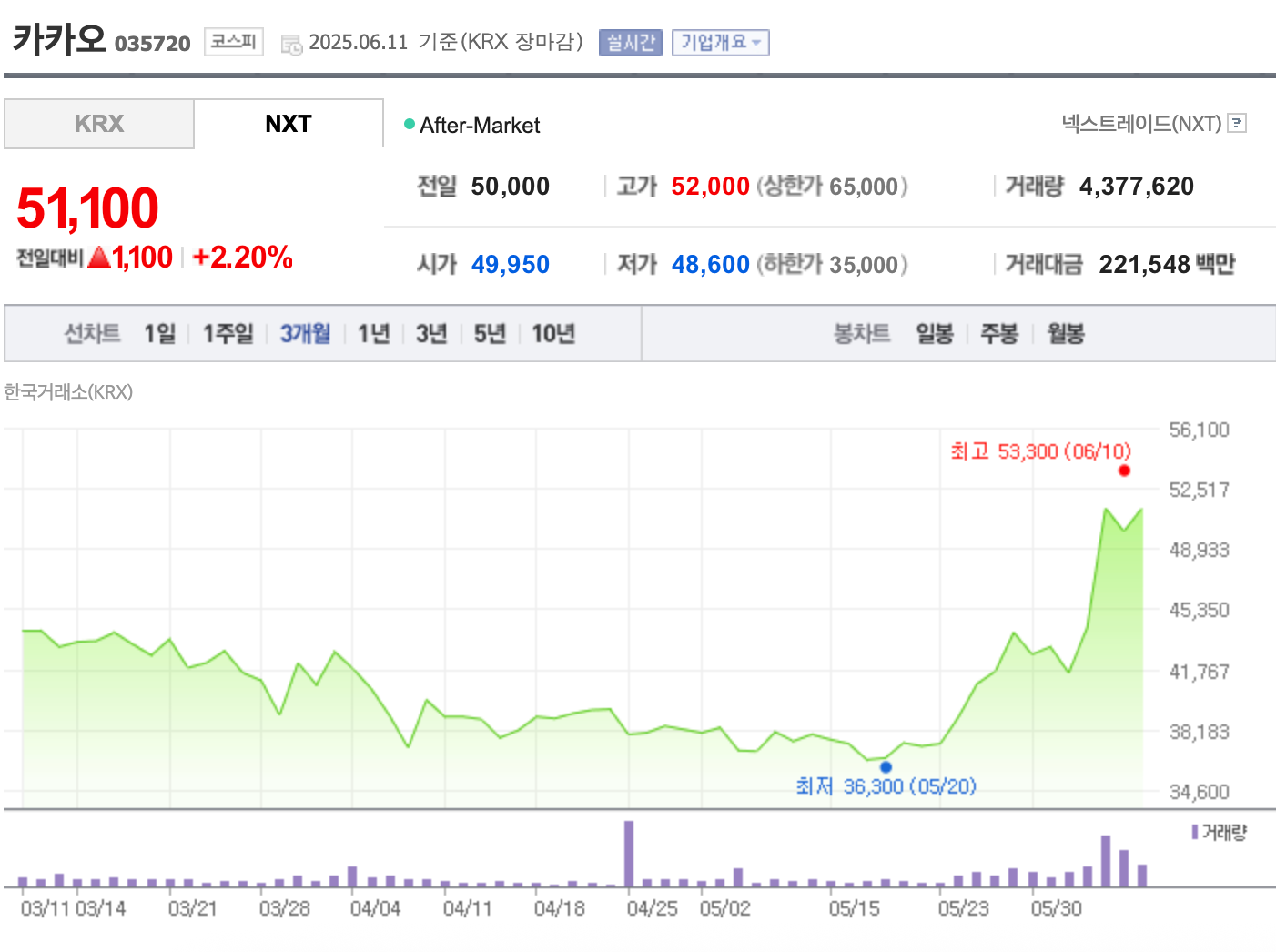Open the 월봉 monthly candle chart
This screenshot has width=1276, height=952.
[1065, 334]
